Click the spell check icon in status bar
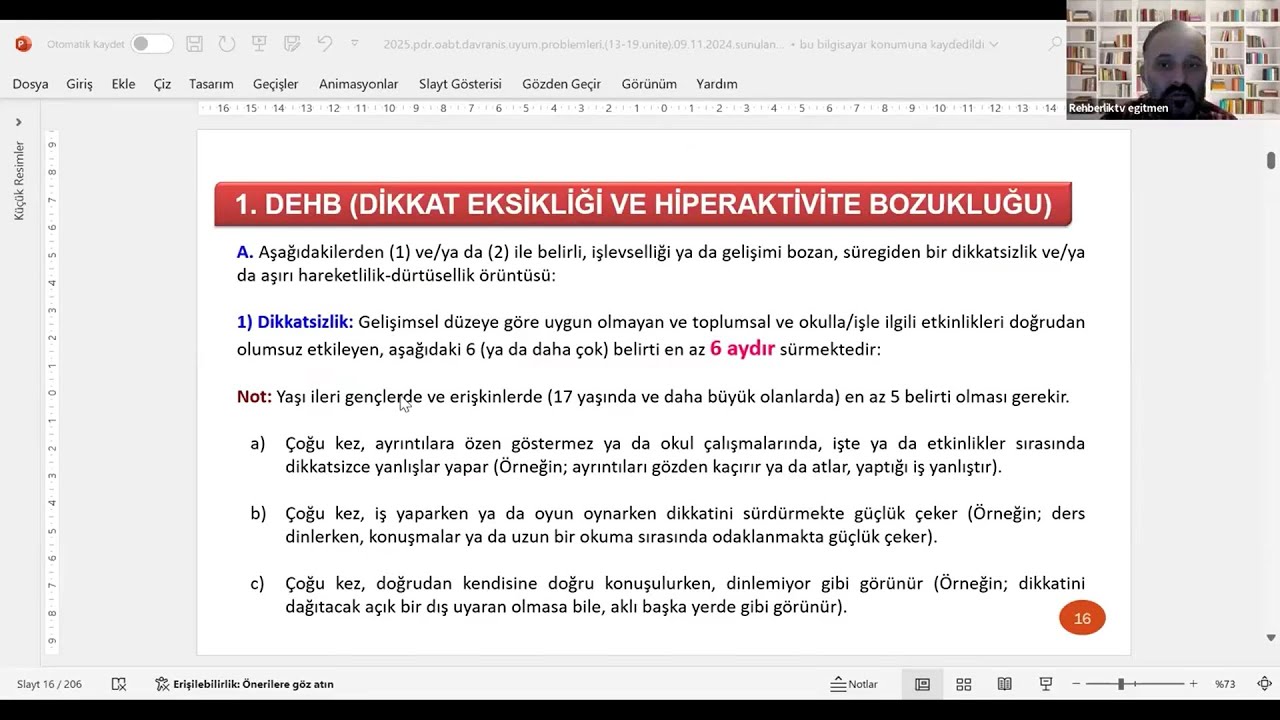Image resolution: width=1280 pixels, height=720 pixels. 119,684
